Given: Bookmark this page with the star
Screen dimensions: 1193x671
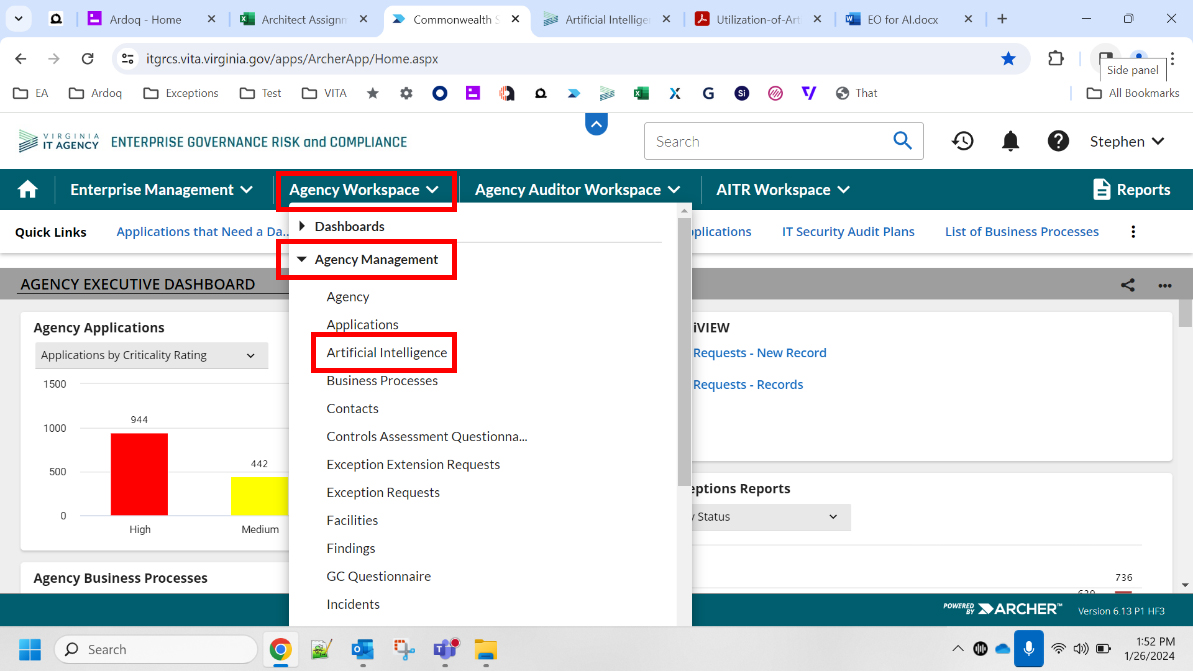Looking at the screenshot, I should 1008,59.
